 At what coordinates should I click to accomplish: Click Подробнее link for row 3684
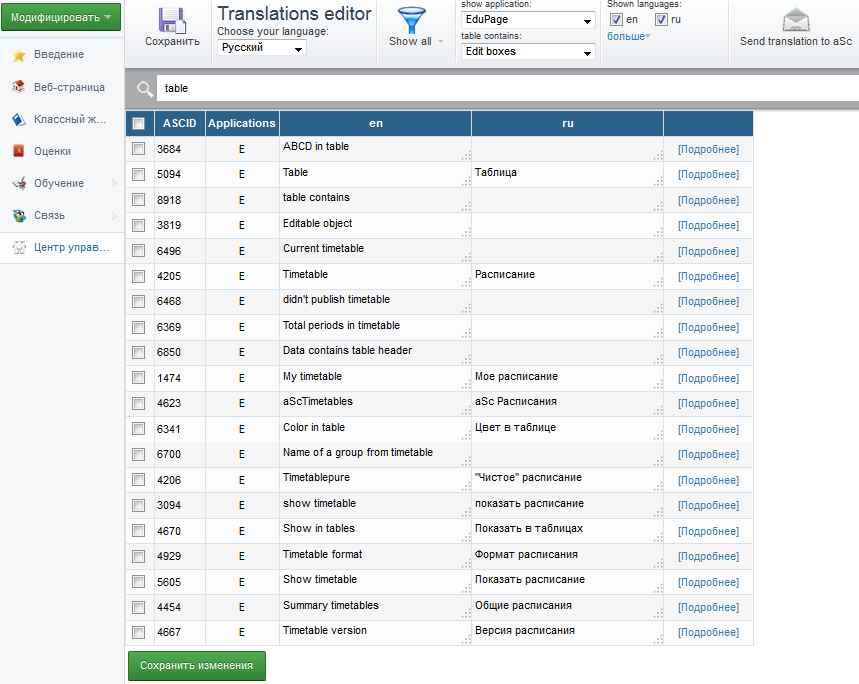tap(708, 149)
